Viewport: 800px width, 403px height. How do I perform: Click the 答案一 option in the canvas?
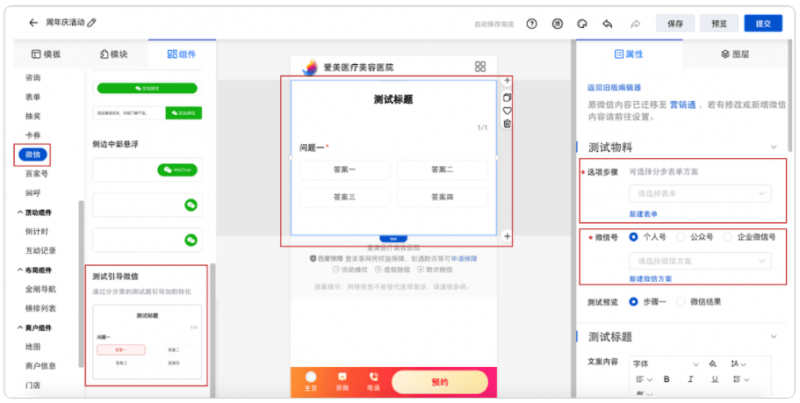coord(345,170)
